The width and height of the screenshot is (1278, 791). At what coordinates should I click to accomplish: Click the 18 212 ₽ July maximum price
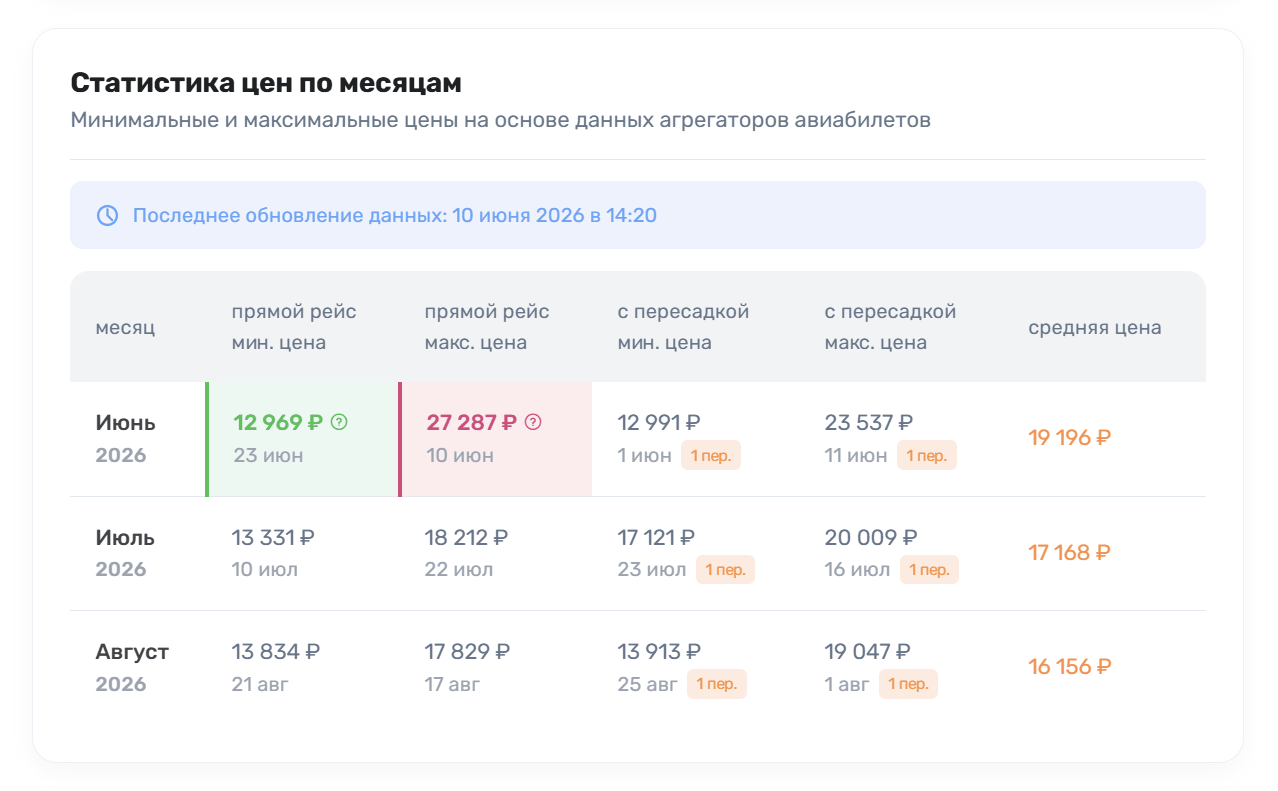(x=466, y=537)
